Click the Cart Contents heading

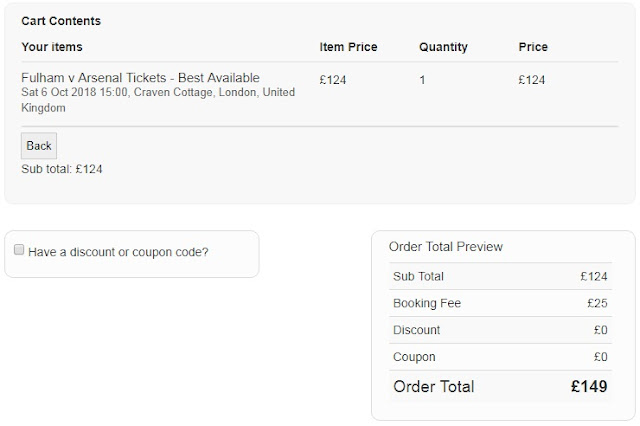[61, 21]
